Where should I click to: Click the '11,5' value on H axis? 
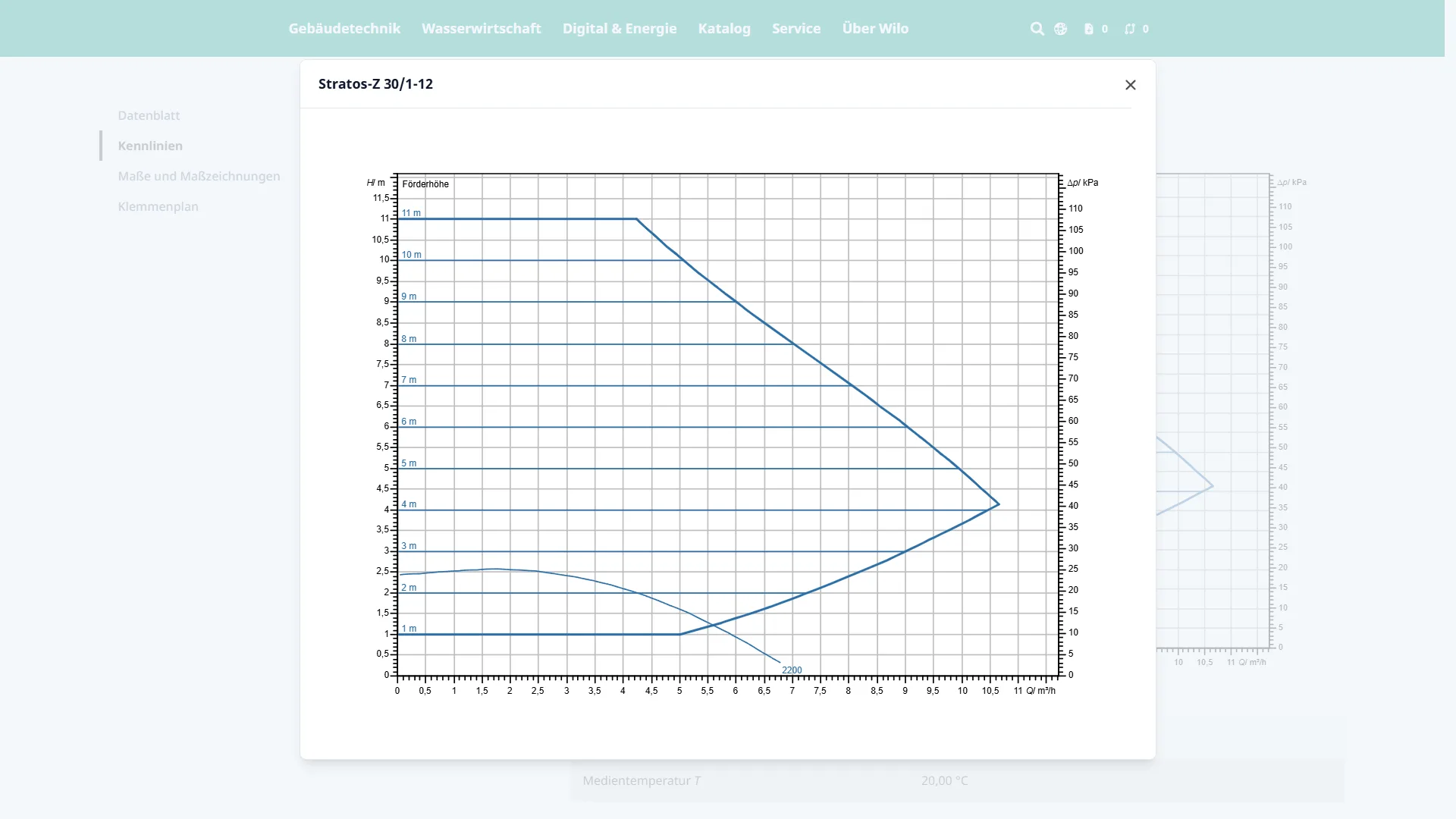click(x=381, y=198)
